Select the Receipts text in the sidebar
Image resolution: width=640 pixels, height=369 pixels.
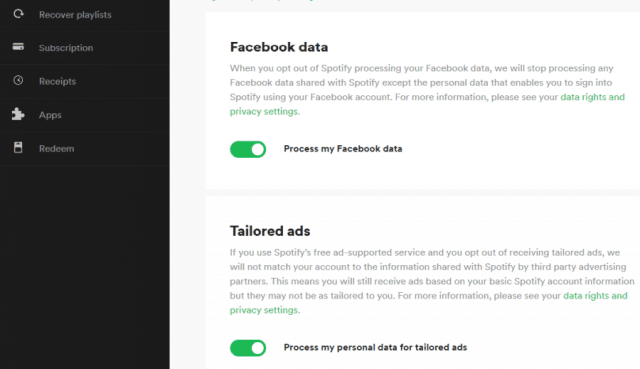58,81
